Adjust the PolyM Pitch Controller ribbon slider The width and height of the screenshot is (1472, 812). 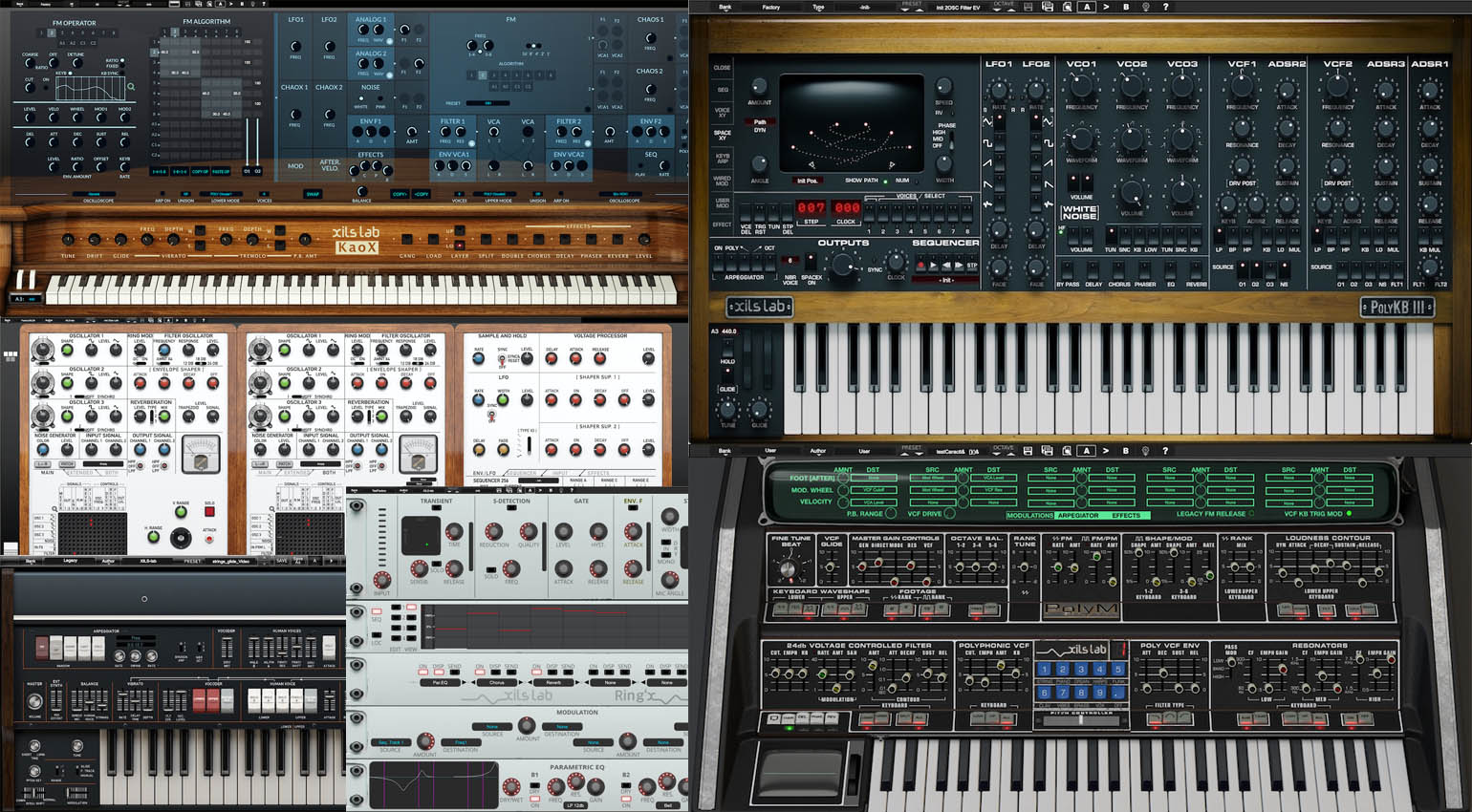1080,718
